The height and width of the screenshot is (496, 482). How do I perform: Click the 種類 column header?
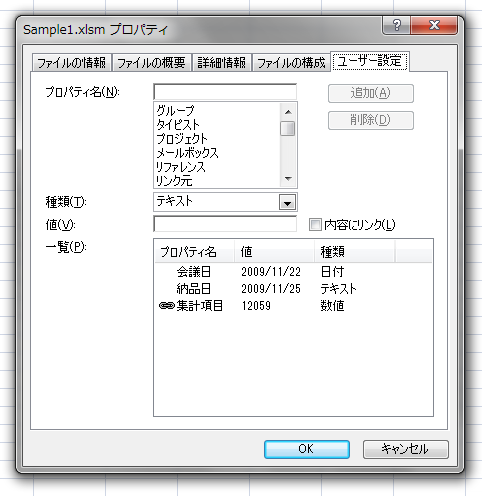pos(354,252)
